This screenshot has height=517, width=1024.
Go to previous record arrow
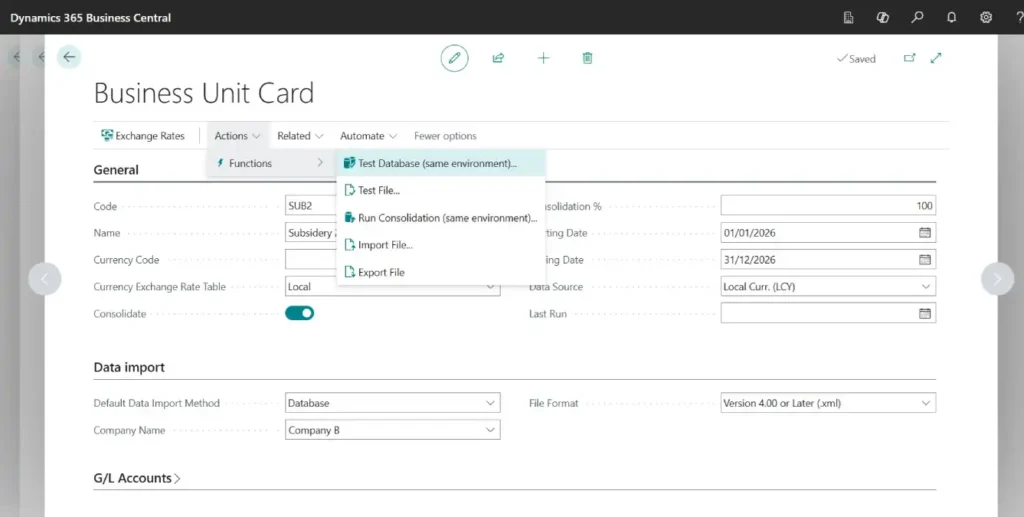45,279
